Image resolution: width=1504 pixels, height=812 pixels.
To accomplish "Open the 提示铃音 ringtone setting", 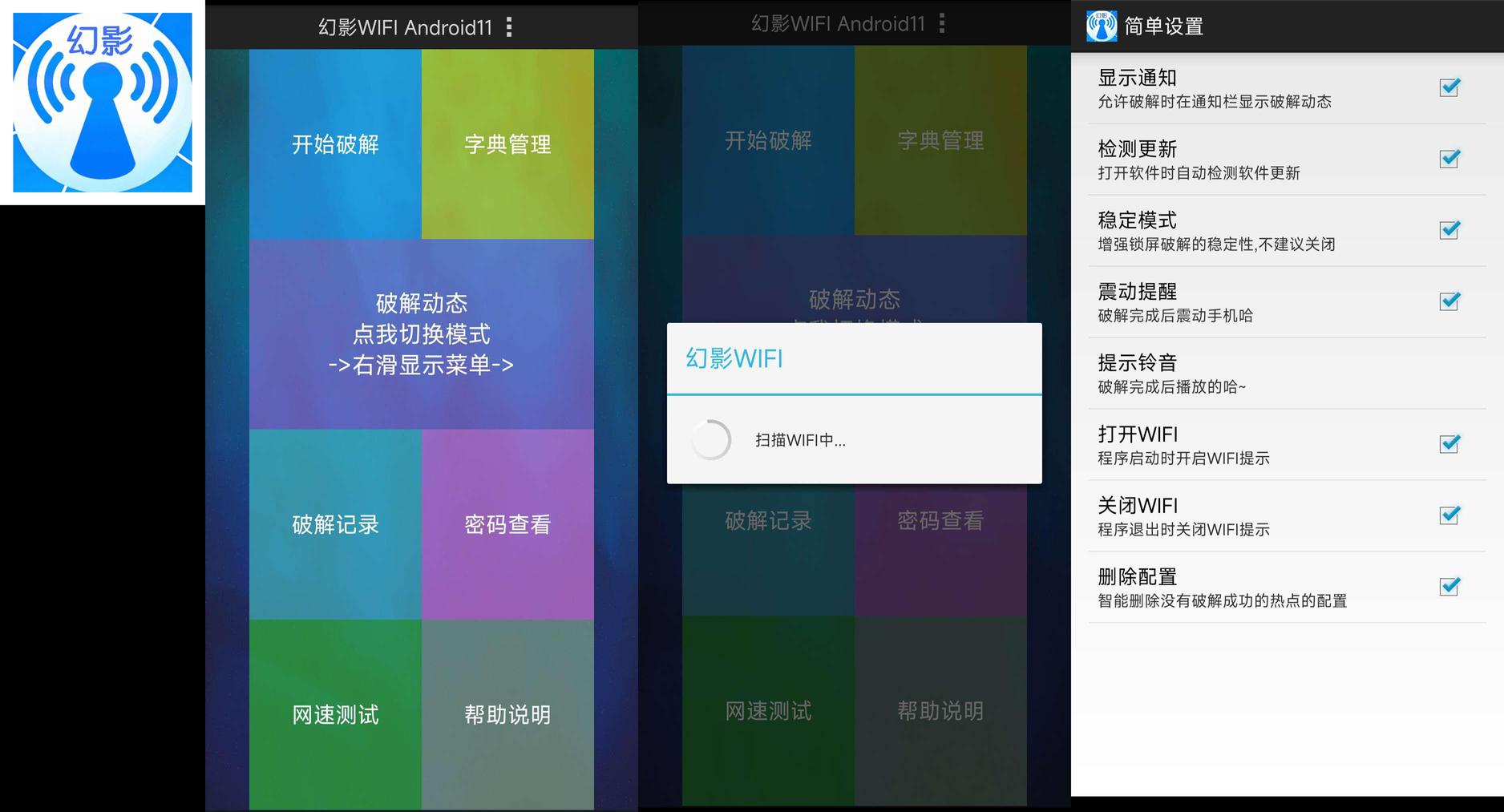I will click(1287, 374).
